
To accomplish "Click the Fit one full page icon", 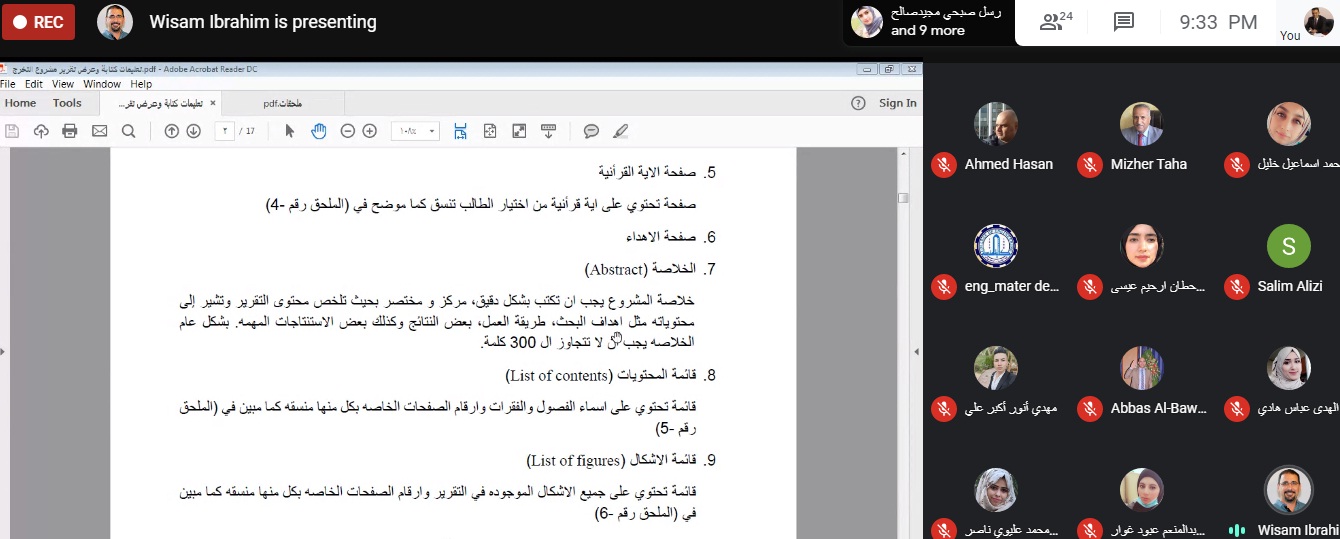I will pyautogui.click(x=490, y=131).
